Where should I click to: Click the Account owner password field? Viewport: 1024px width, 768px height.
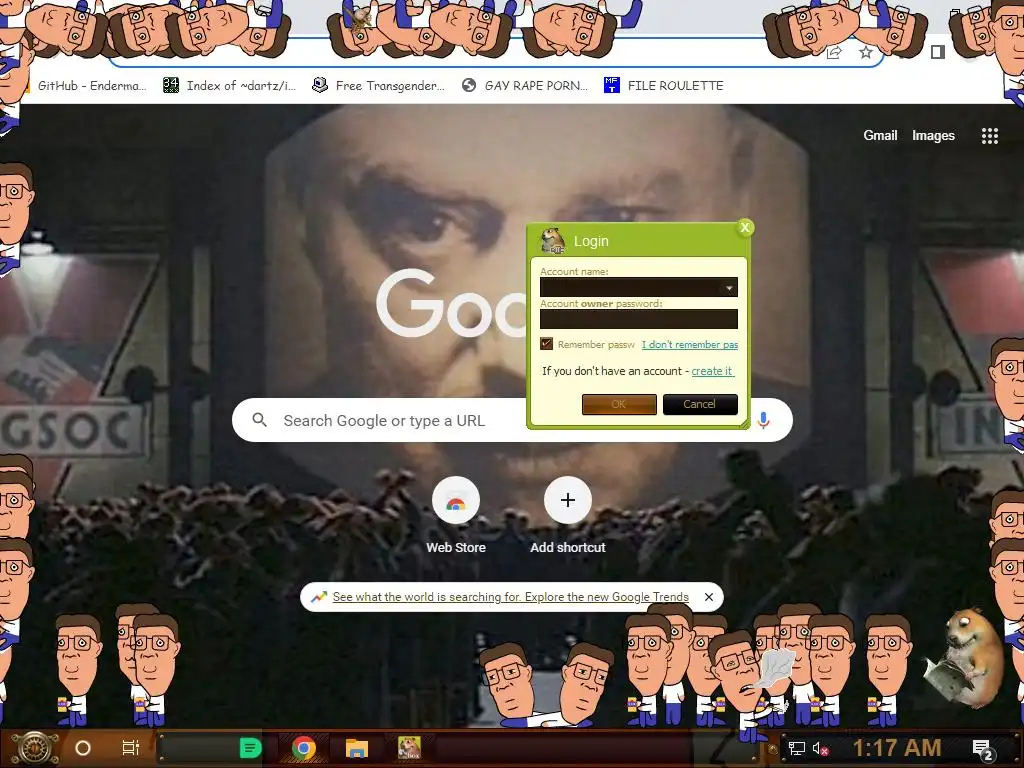click(639, 319)
